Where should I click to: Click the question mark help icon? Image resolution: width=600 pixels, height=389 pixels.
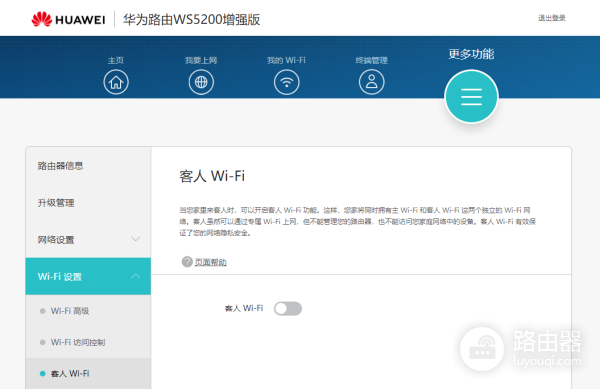coord(187,262)
